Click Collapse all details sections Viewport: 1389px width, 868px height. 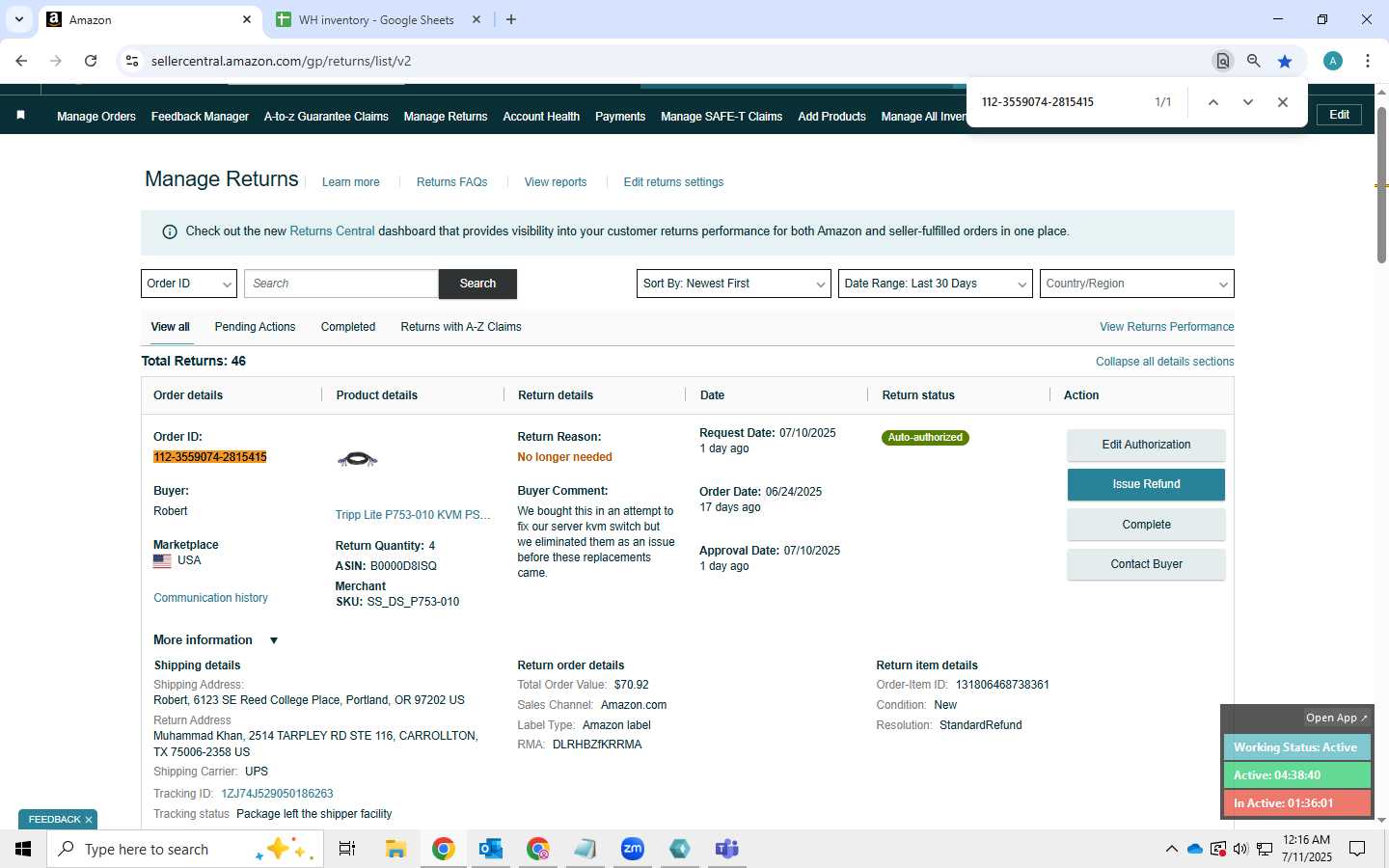[1165, 362]
